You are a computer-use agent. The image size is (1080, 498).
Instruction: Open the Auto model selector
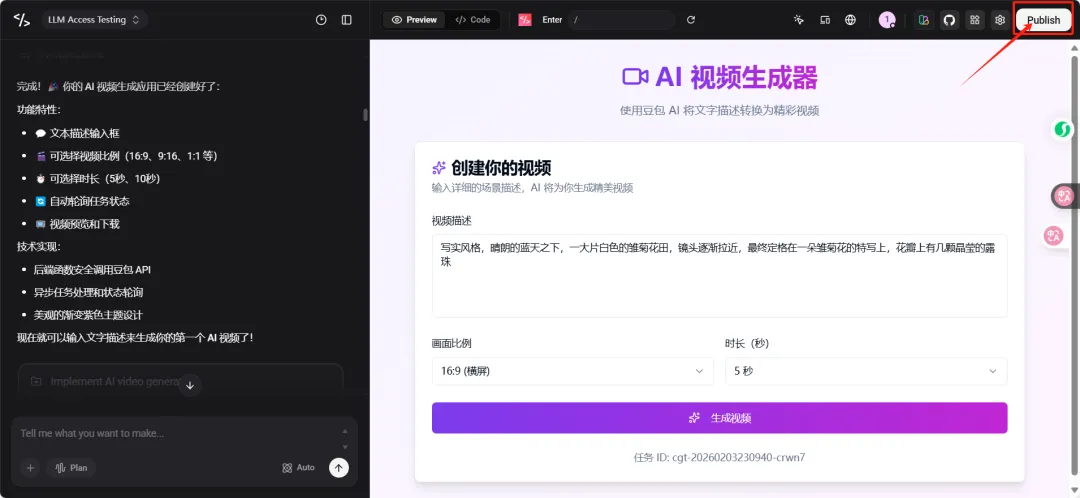click(298, 468)
